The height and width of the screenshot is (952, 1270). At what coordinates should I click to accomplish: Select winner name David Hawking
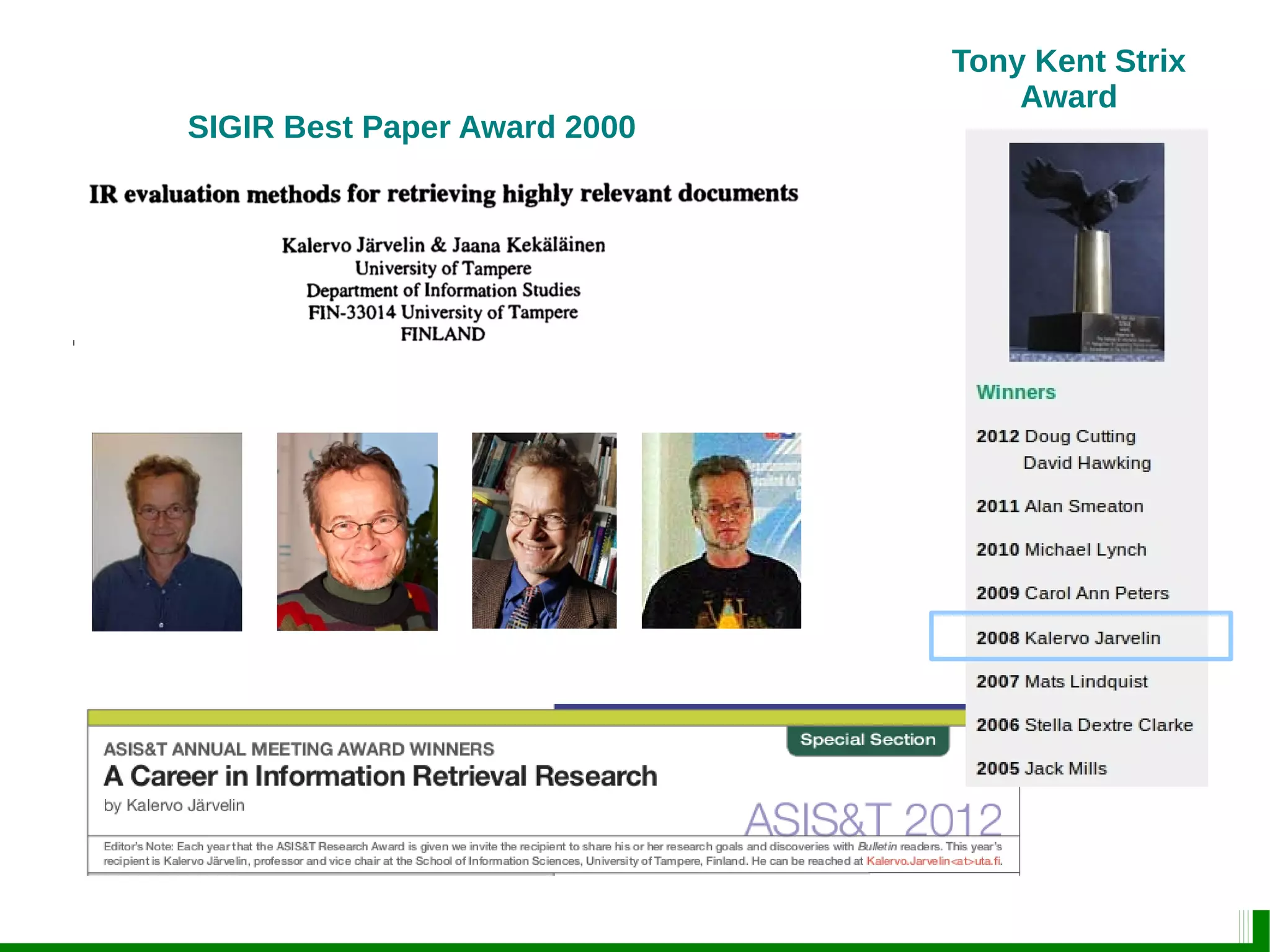click(1087, 463)
